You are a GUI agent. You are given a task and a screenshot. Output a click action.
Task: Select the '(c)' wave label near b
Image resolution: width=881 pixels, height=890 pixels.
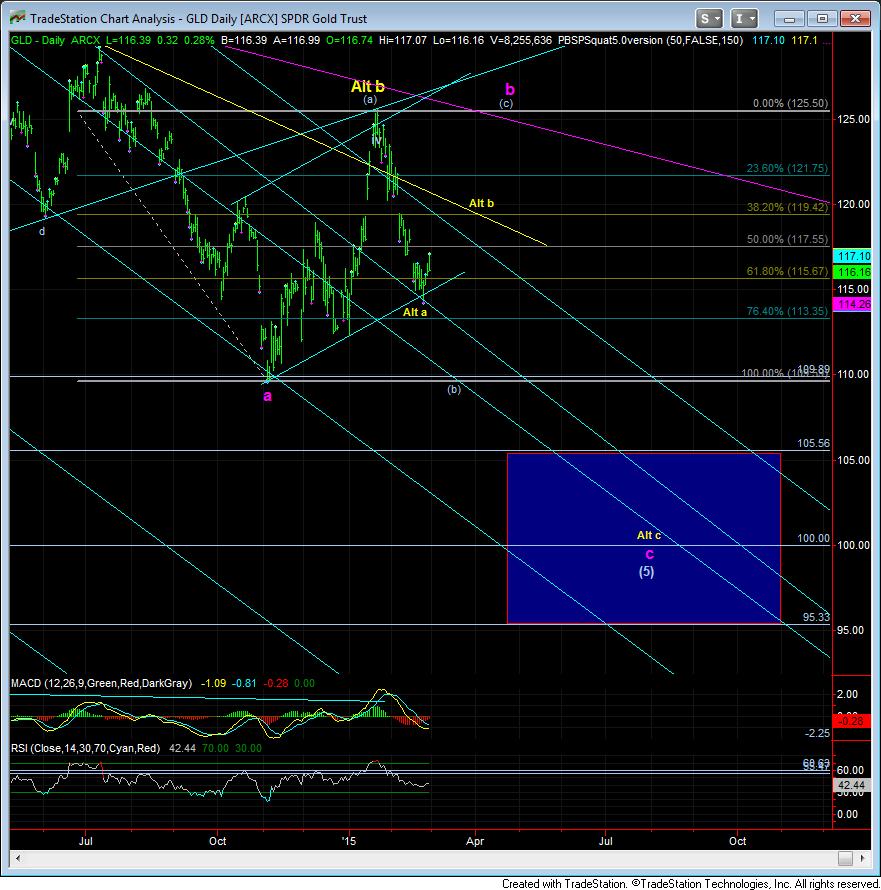tap(506, 103)
